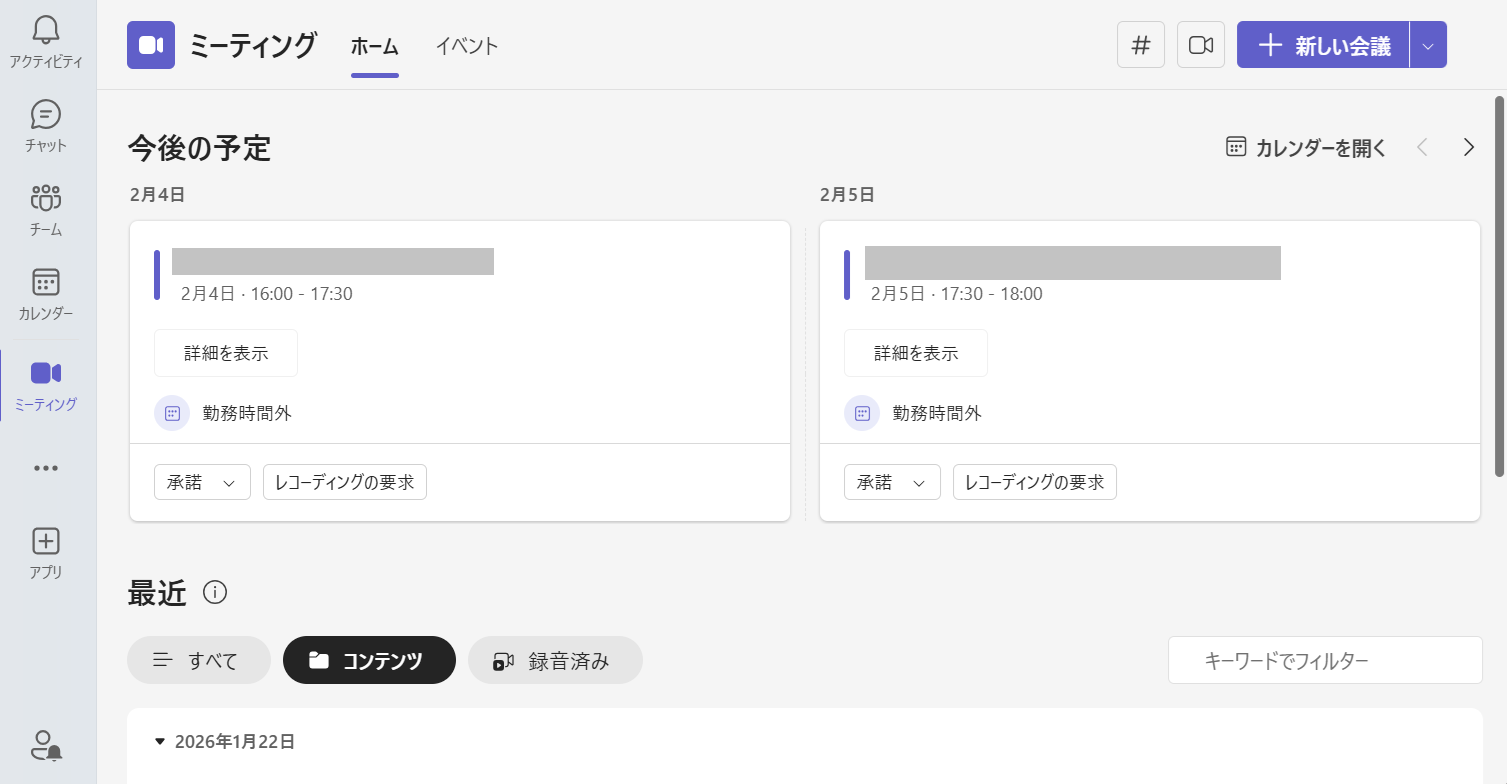Open the 新しい会議 dropdown arrow
This screenshot has width=1507, height=784.
pos(1430,44)
